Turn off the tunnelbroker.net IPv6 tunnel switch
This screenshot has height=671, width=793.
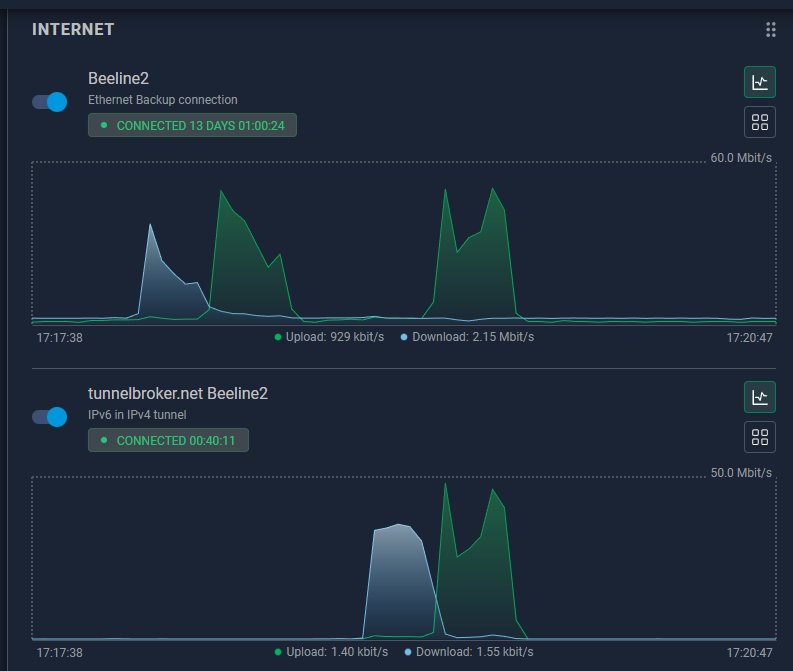(49, 416)
